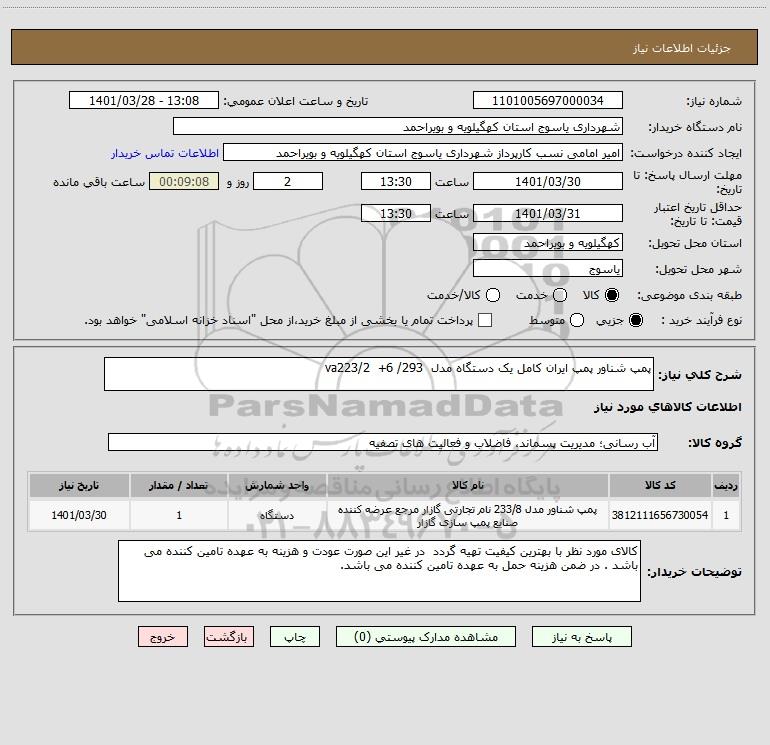Click the بازگشت back button
770x745 pixels.
229,636
